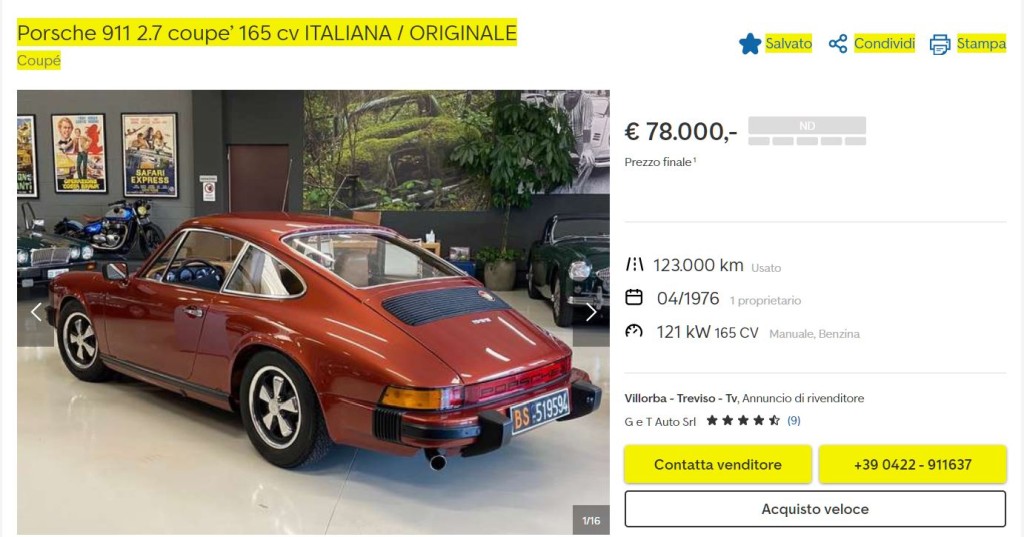This screenshot has height=537, width=1024.
Task: Show next photo with right arrow
Action: pyautogui.click(x=591, y=312)
